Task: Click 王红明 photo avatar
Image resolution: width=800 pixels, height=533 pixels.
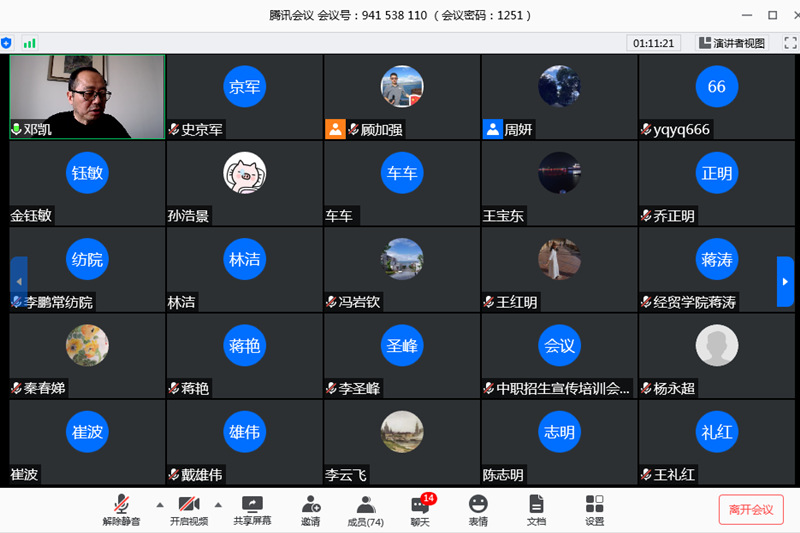Action: click(559, 259)
